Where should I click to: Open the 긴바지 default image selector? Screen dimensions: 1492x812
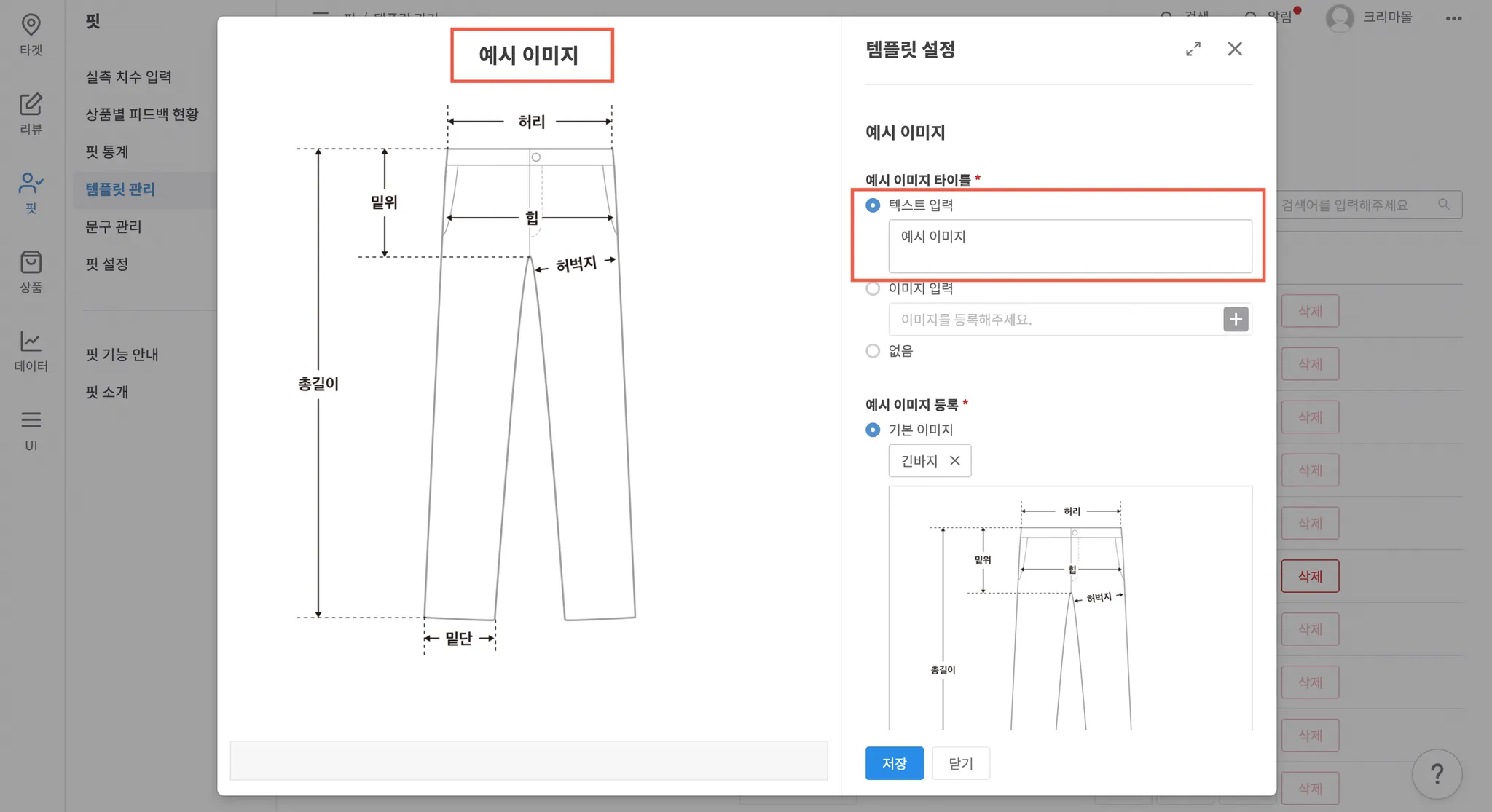[x=919, y=461]
